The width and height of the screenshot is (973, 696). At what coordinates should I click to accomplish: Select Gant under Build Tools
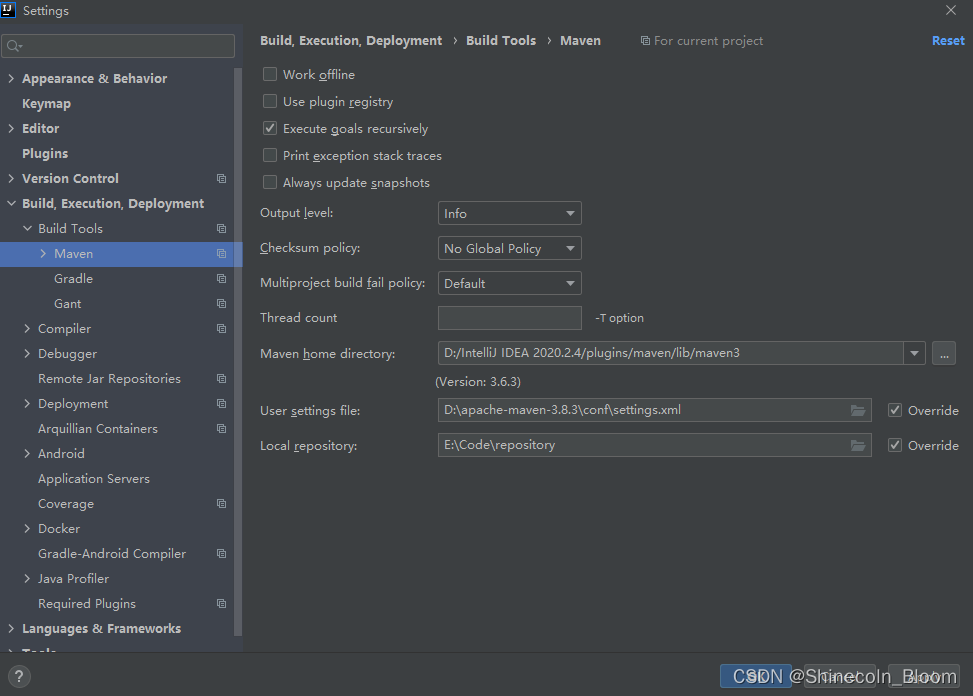coord(68,303)
